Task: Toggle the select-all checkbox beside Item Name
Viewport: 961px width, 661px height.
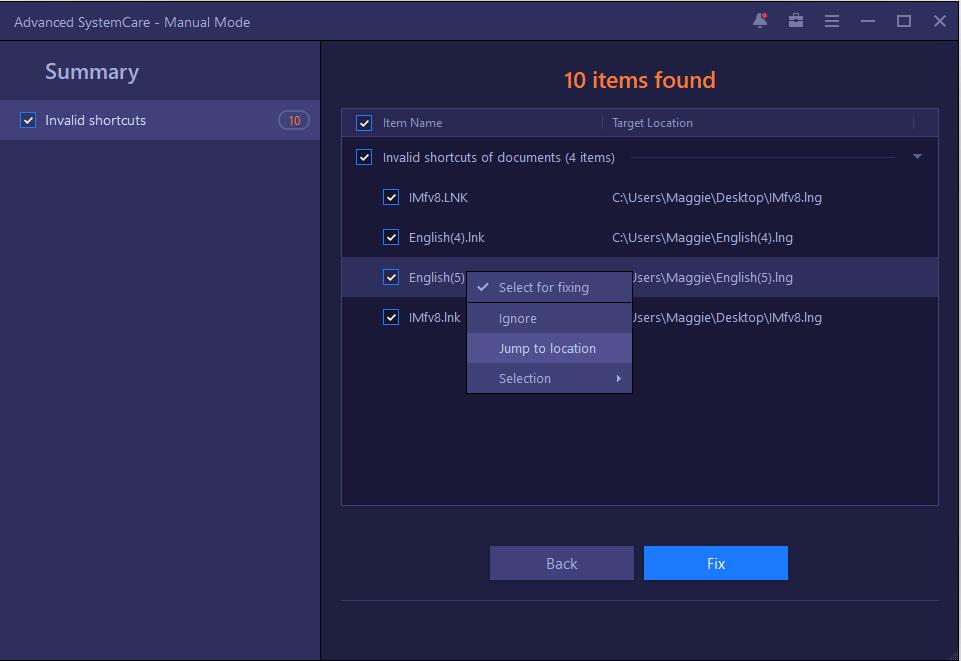Action: [x=364, y=123]
